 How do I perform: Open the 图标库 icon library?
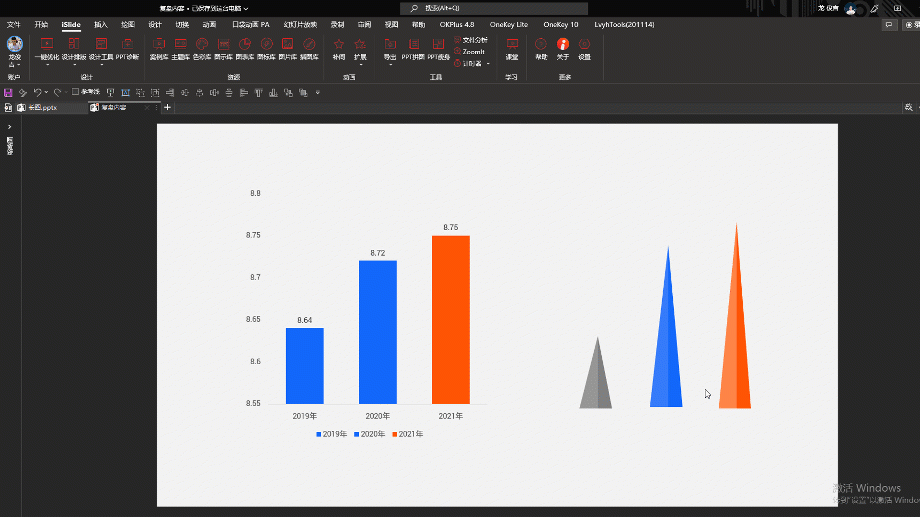[x=266, y=49]
